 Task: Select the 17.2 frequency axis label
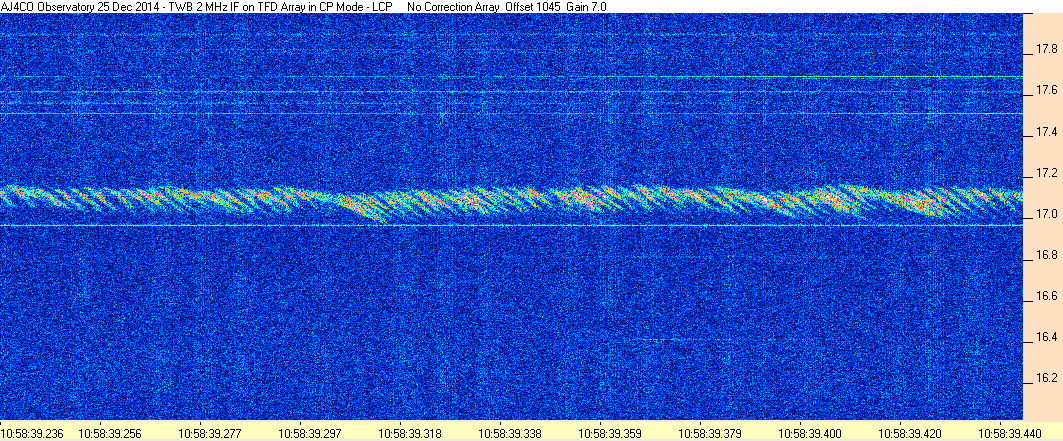(1046, 174)
